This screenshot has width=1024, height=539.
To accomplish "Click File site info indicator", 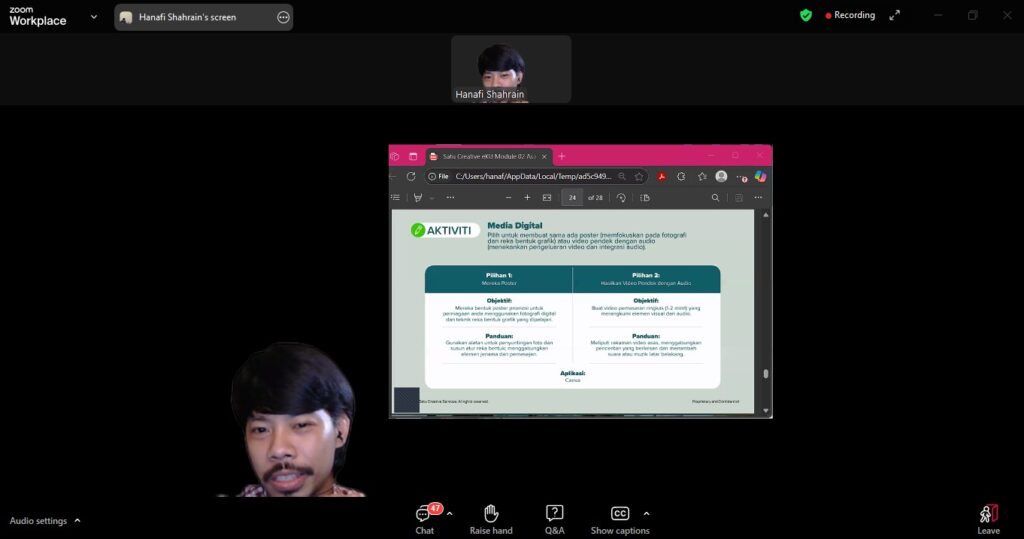I will click(438, 176).
